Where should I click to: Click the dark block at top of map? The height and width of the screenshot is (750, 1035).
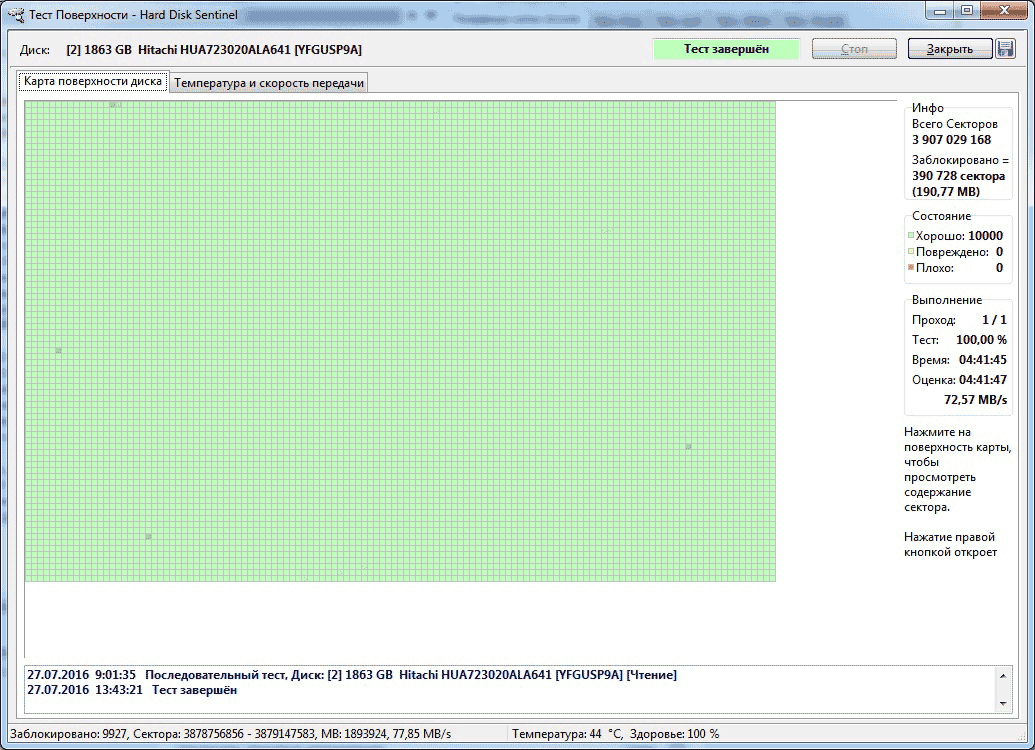[115, 105]
